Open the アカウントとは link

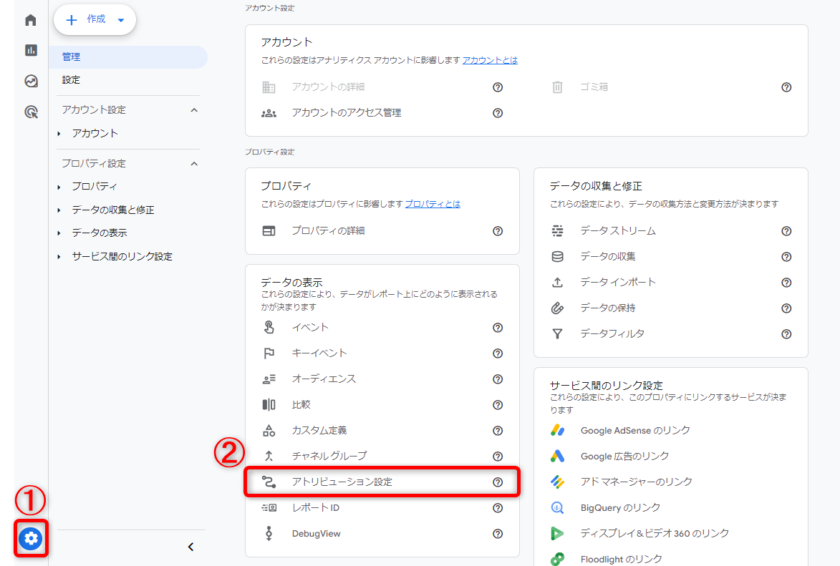(x=490, y=61)
